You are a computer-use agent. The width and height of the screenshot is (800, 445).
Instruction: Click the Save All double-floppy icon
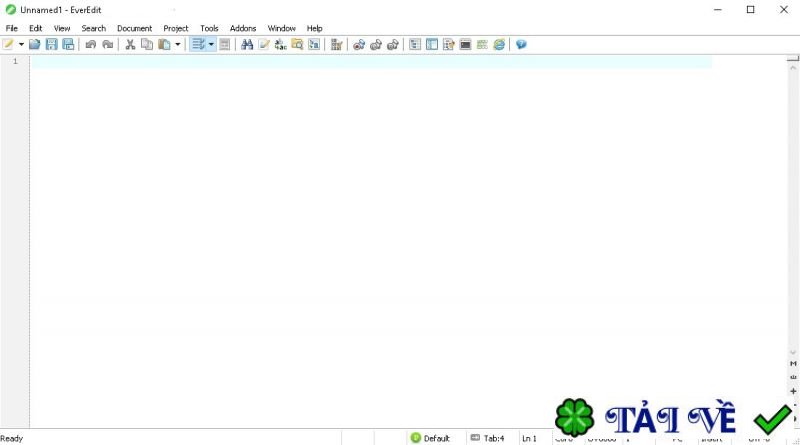pyautogui.click(x=68, y=44)
